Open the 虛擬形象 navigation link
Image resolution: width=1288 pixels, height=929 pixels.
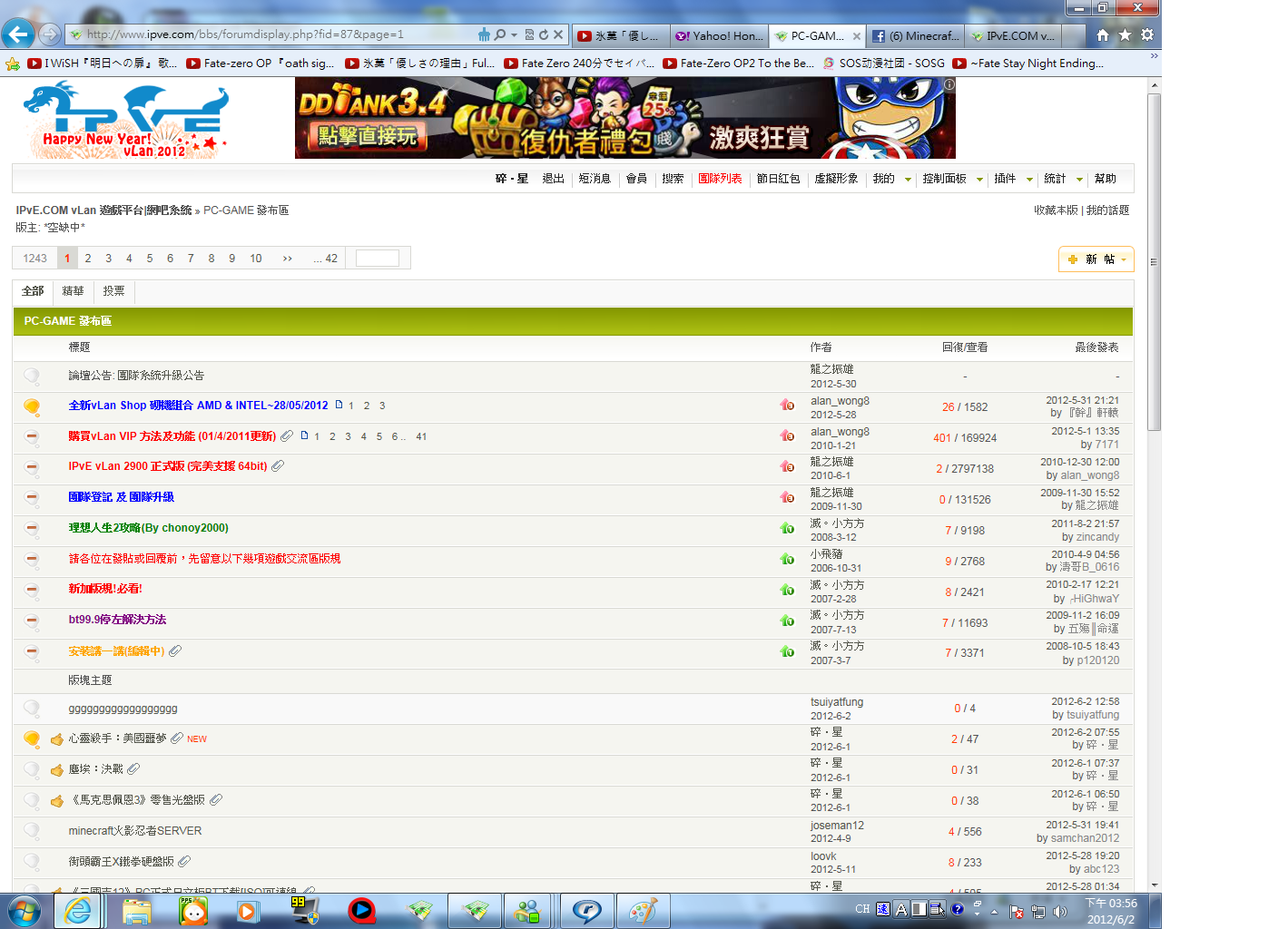(836, 179)
